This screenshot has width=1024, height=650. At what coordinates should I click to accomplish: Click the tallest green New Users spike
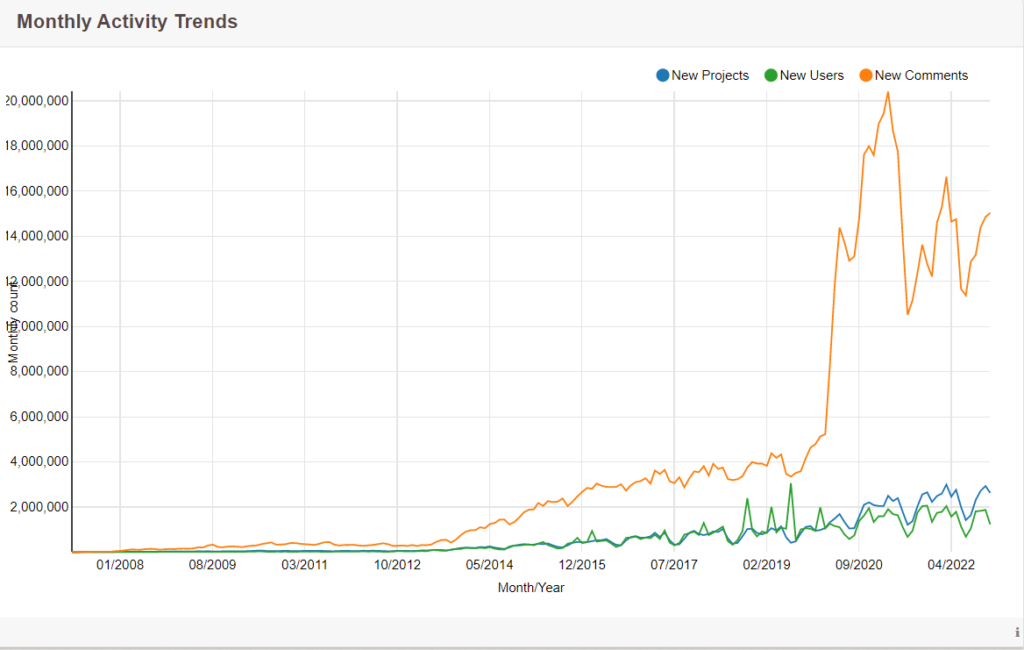tap(791, 485)
